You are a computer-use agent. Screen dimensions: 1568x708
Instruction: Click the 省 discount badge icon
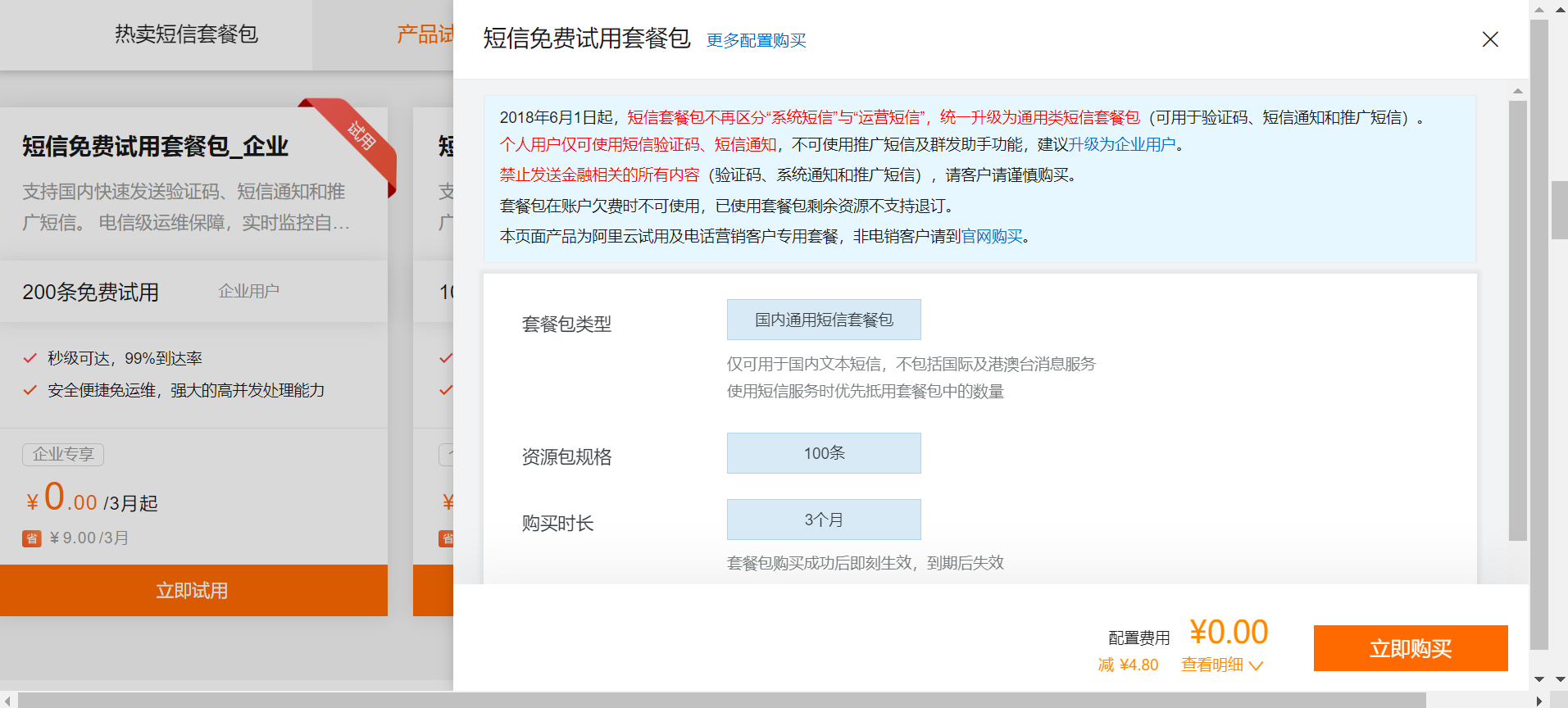pos(32,538)
